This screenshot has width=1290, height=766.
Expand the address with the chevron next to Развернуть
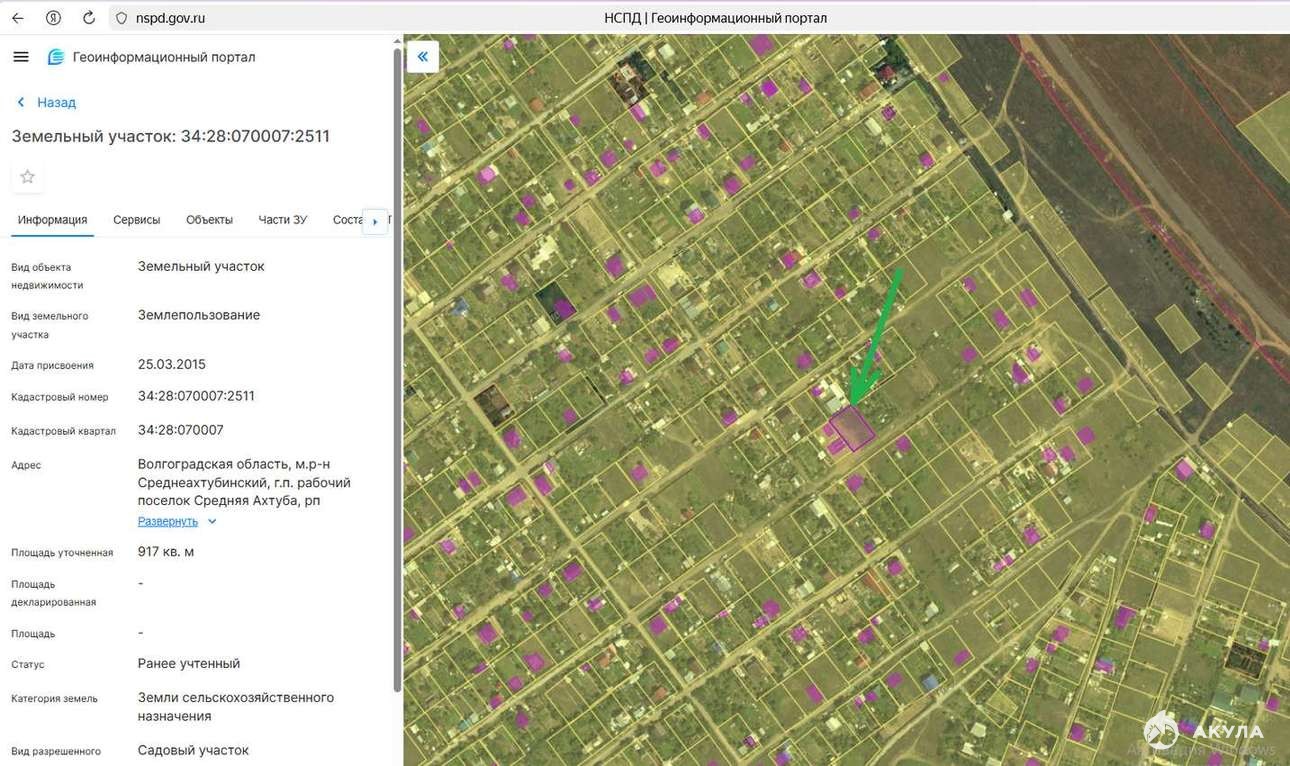[212, 522]
